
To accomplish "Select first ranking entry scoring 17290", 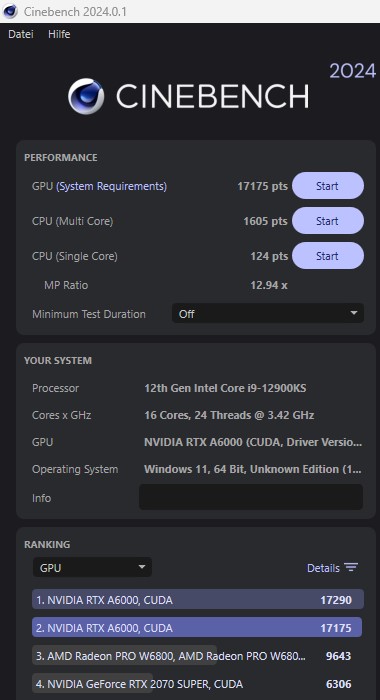I will (x=198, y=600).
